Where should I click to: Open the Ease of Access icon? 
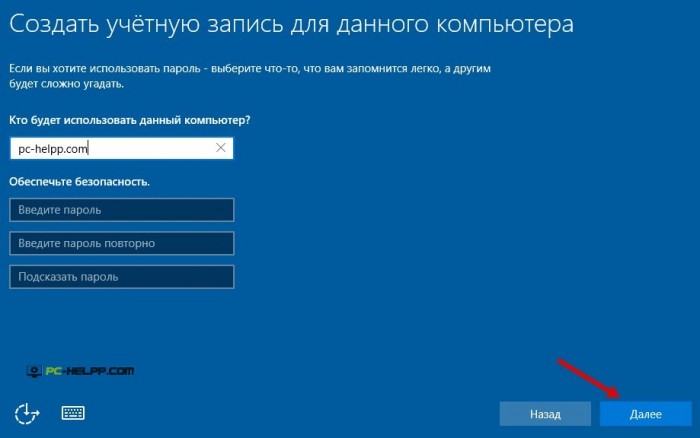(27, 413)
